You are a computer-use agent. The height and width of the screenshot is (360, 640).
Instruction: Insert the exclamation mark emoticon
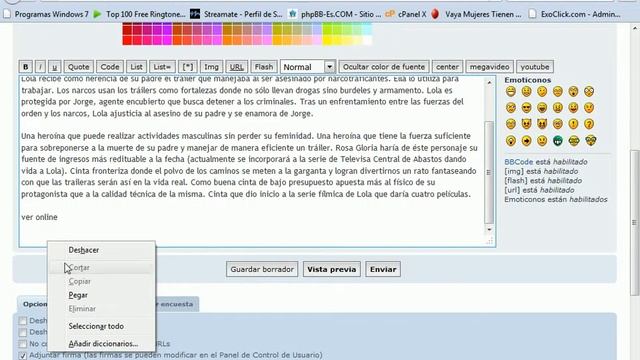click(x=573, y=124)
